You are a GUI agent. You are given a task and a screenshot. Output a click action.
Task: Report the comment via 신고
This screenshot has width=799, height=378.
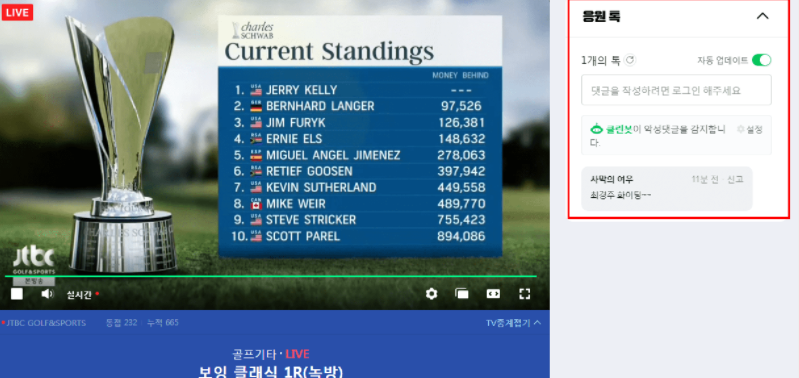pyautogui.click(x=735, y=179)
